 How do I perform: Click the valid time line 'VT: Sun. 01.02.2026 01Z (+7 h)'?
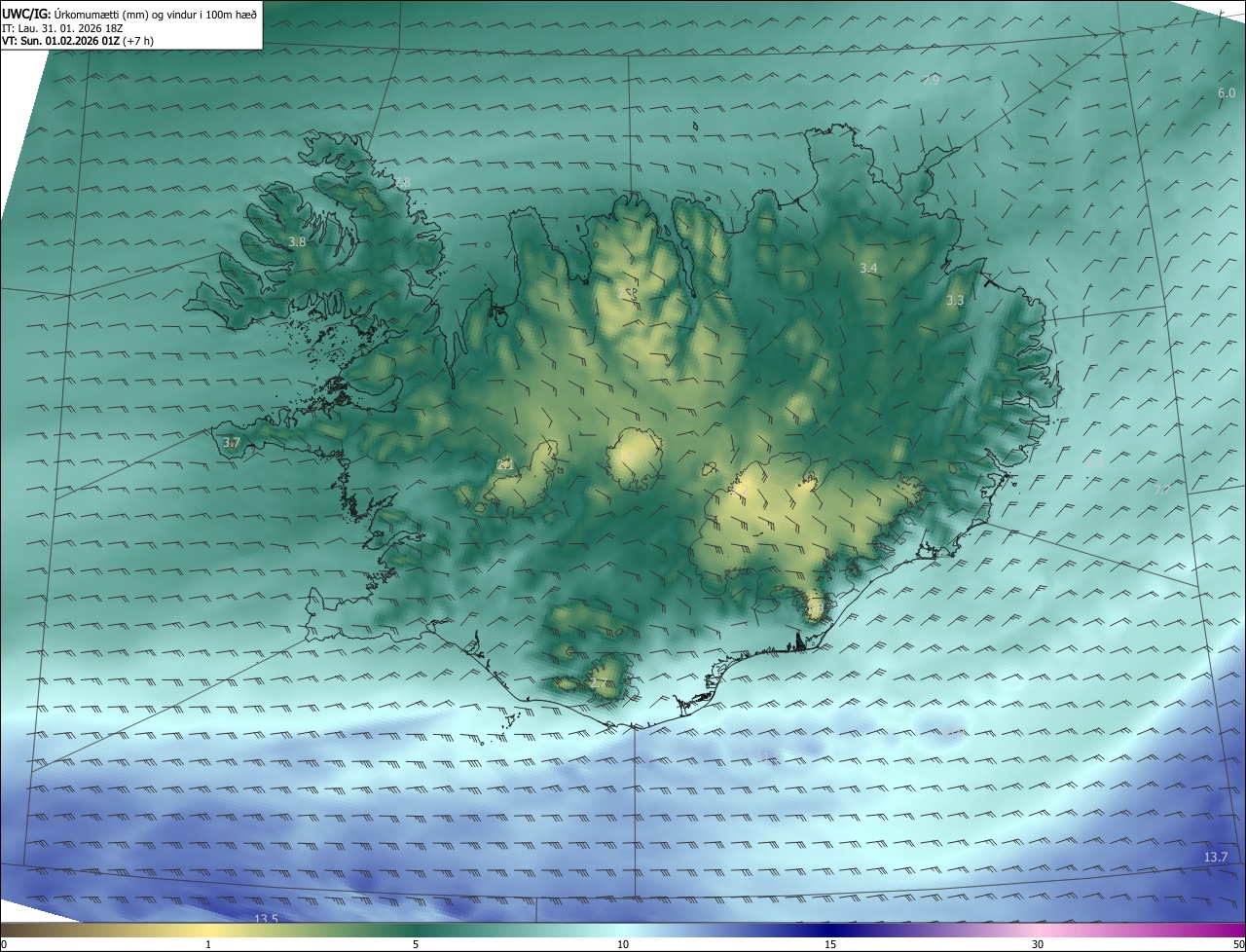pos(77,41)
